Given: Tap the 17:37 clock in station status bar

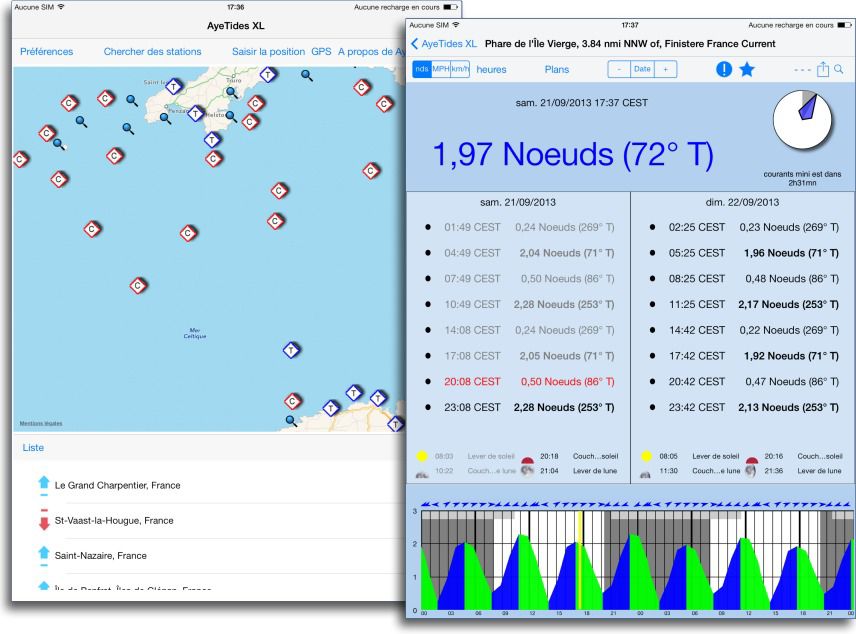Looking at the screenshot, I should pyautogui.click(x=630, y=25).
